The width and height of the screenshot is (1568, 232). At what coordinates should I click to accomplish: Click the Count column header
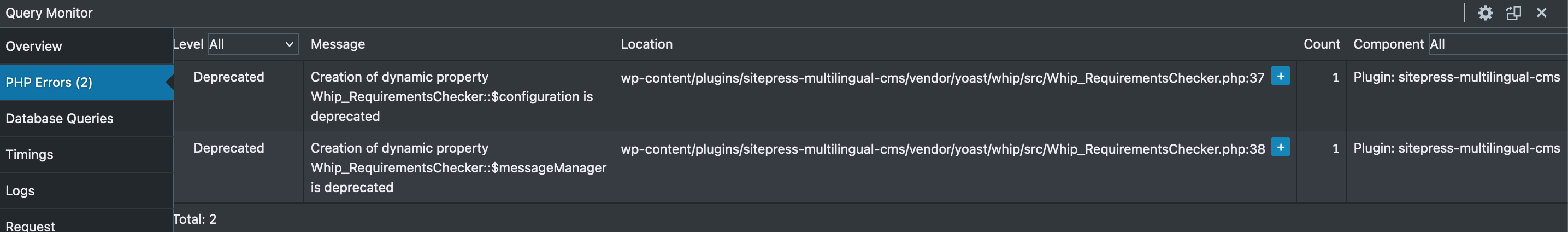pos(1321,44)
